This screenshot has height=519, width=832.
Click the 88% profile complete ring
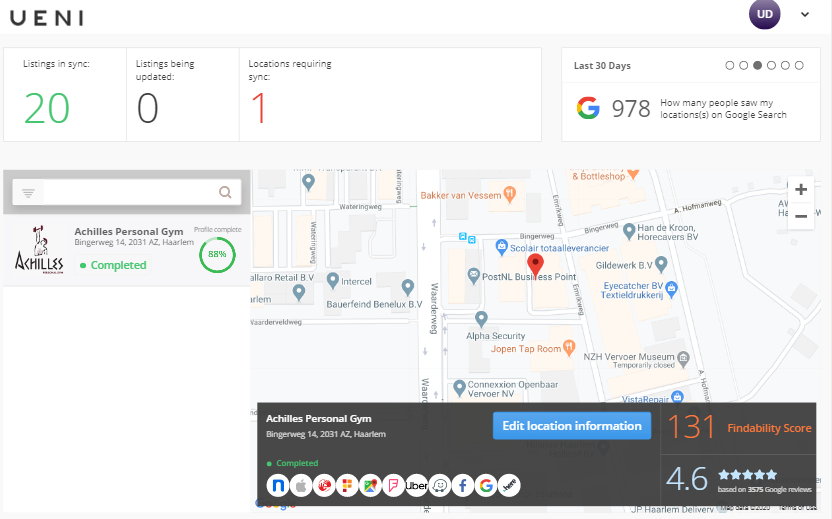click(217, 254)
